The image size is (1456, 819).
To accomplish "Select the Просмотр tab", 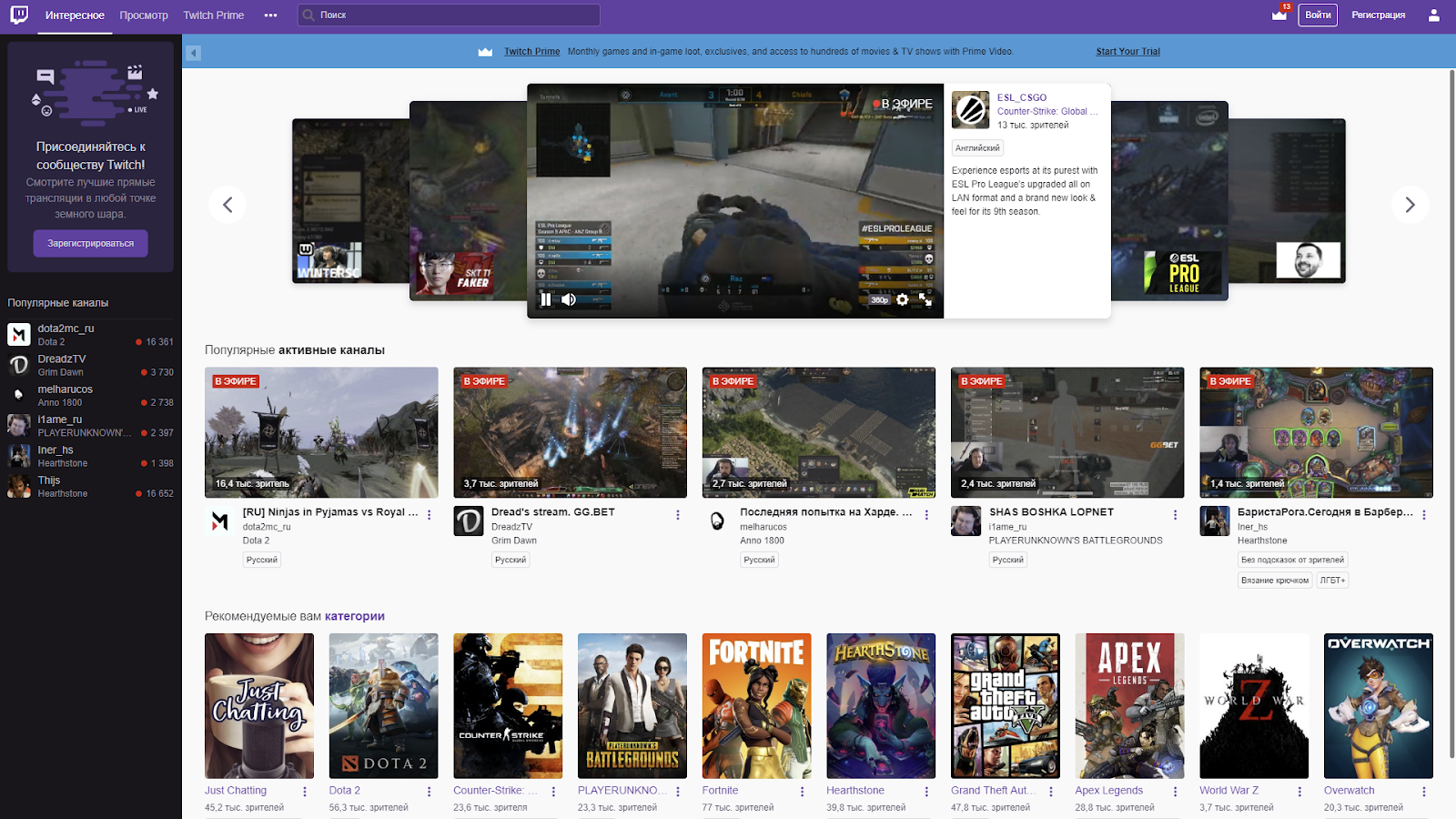I will click(144, 15).
